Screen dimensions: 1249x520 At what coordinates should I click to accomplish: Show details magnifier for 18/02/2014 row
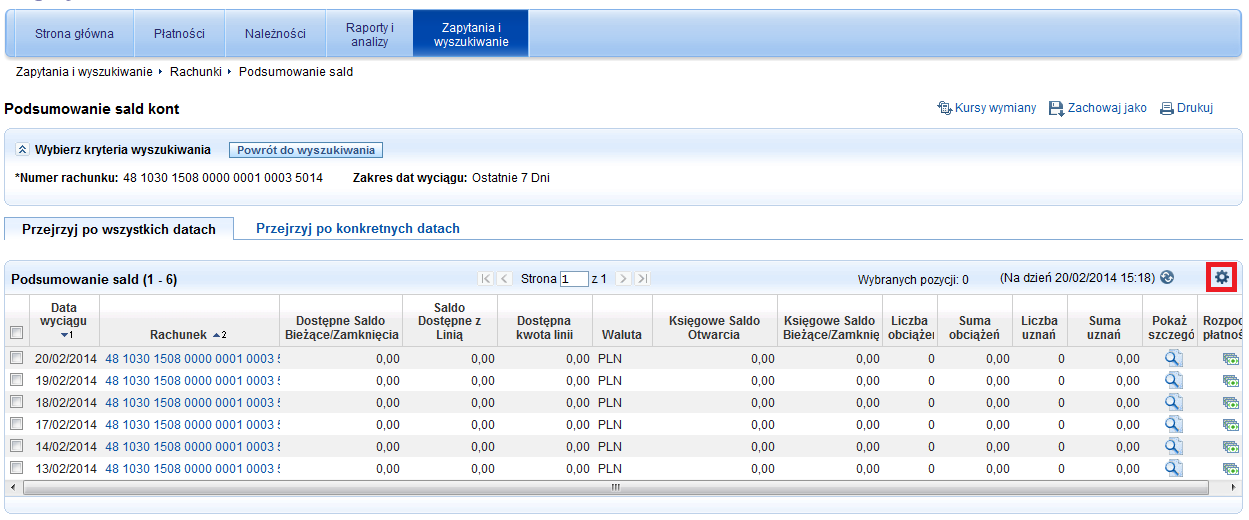(x=1174, y=402)
